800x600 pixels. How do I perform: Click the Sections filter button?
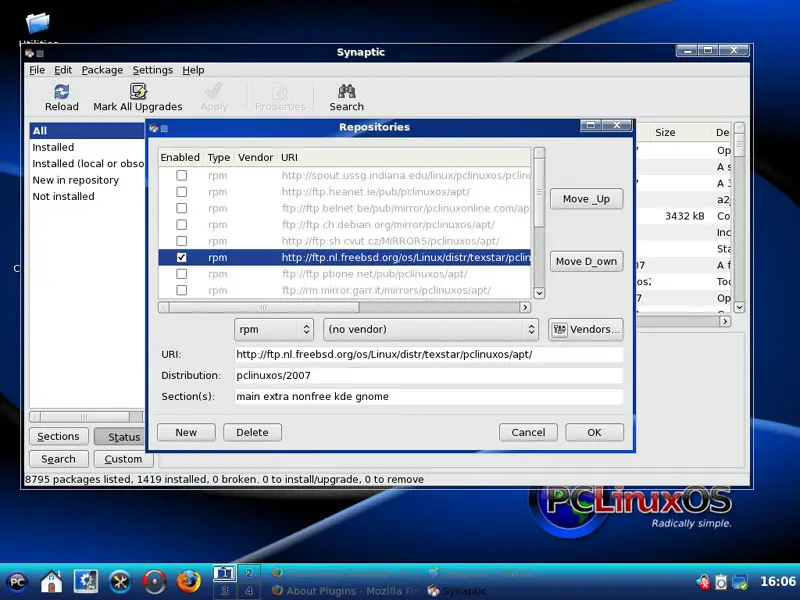click(x=59, y=437)
